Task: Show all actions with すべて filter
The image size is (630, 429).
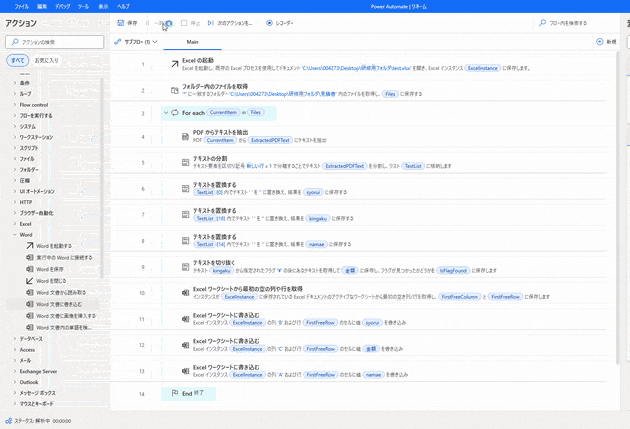Action: 18,60
